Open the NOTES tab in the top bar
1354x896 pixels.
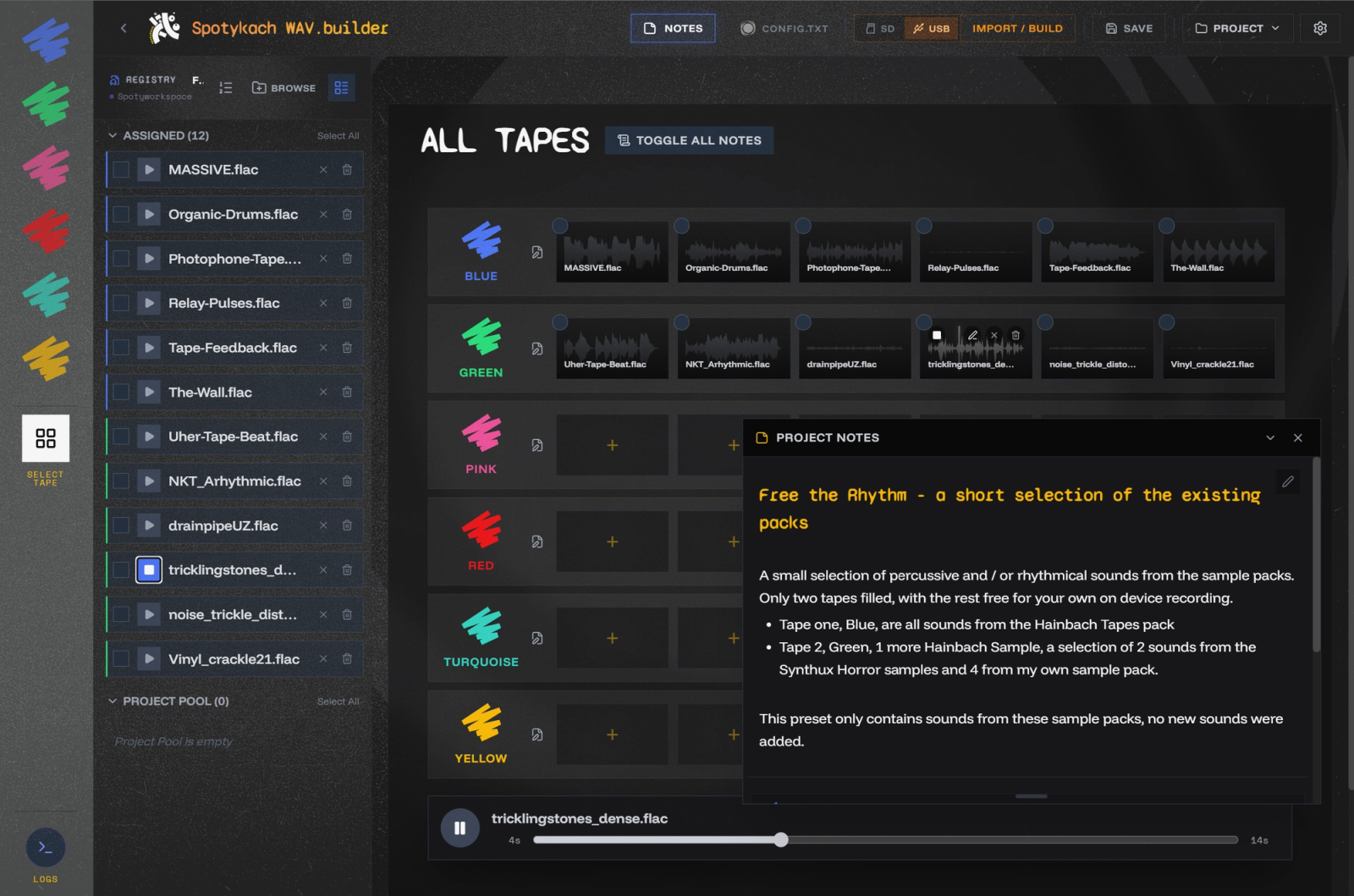coord(673,28)
